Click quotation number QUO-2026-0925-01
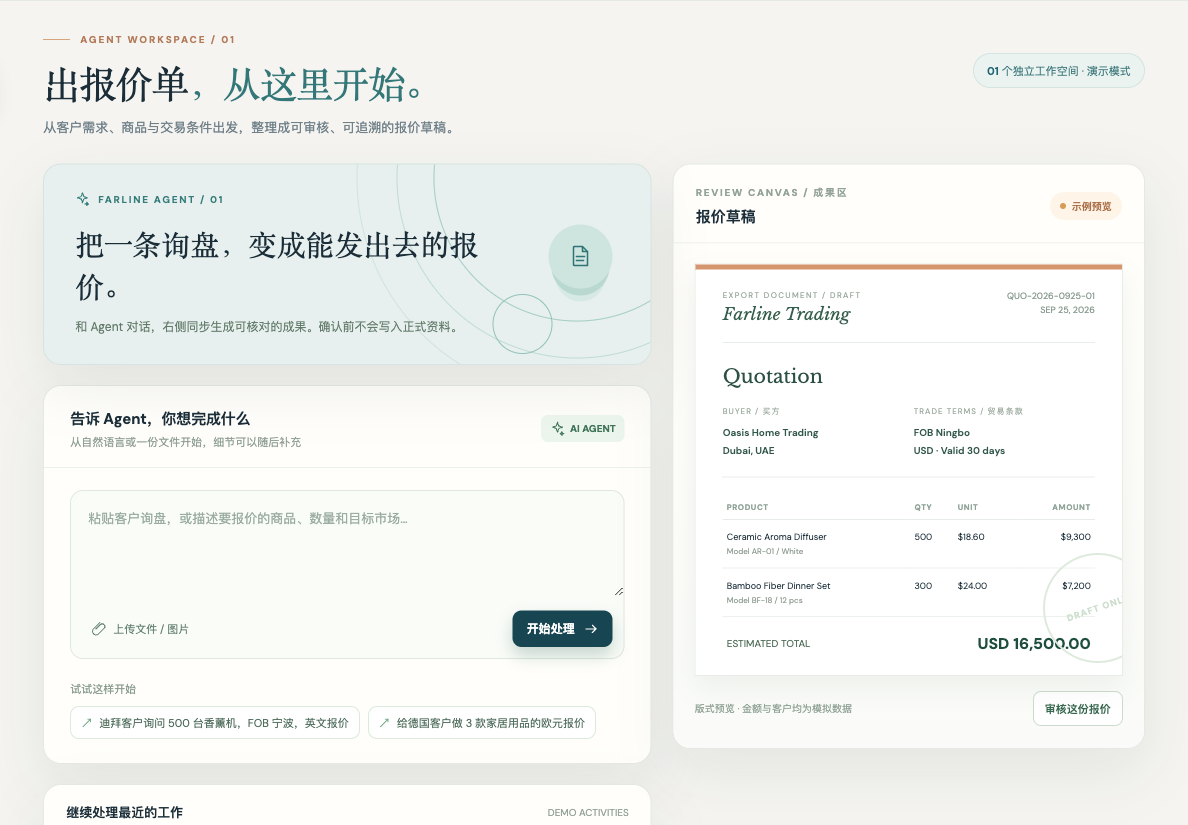 click(1050, 295)
